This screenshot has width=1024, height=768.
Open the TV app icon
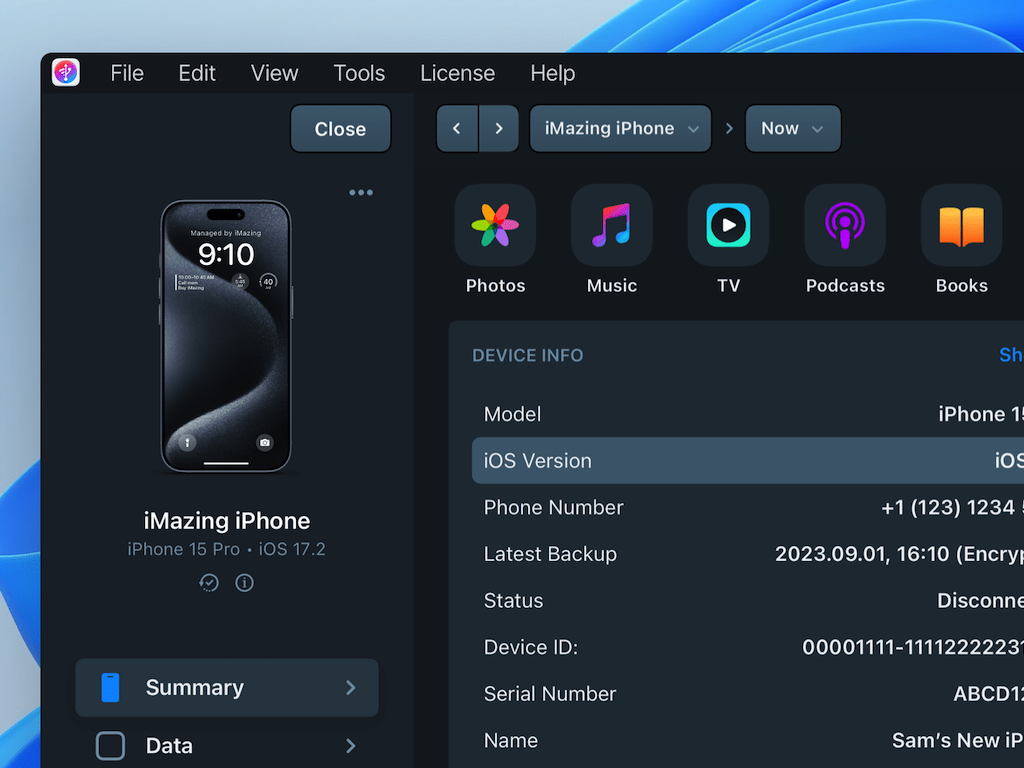(x=728, y=225)
